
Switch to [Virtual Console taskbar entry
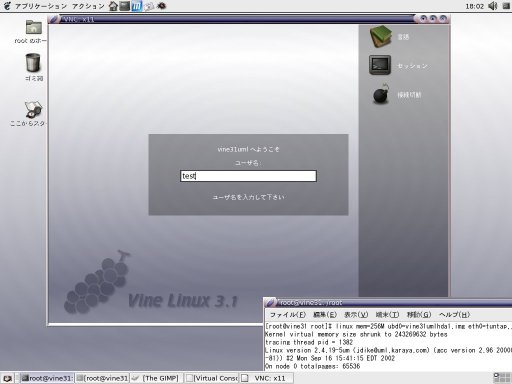pyautogui.click(x=212, y=378)
